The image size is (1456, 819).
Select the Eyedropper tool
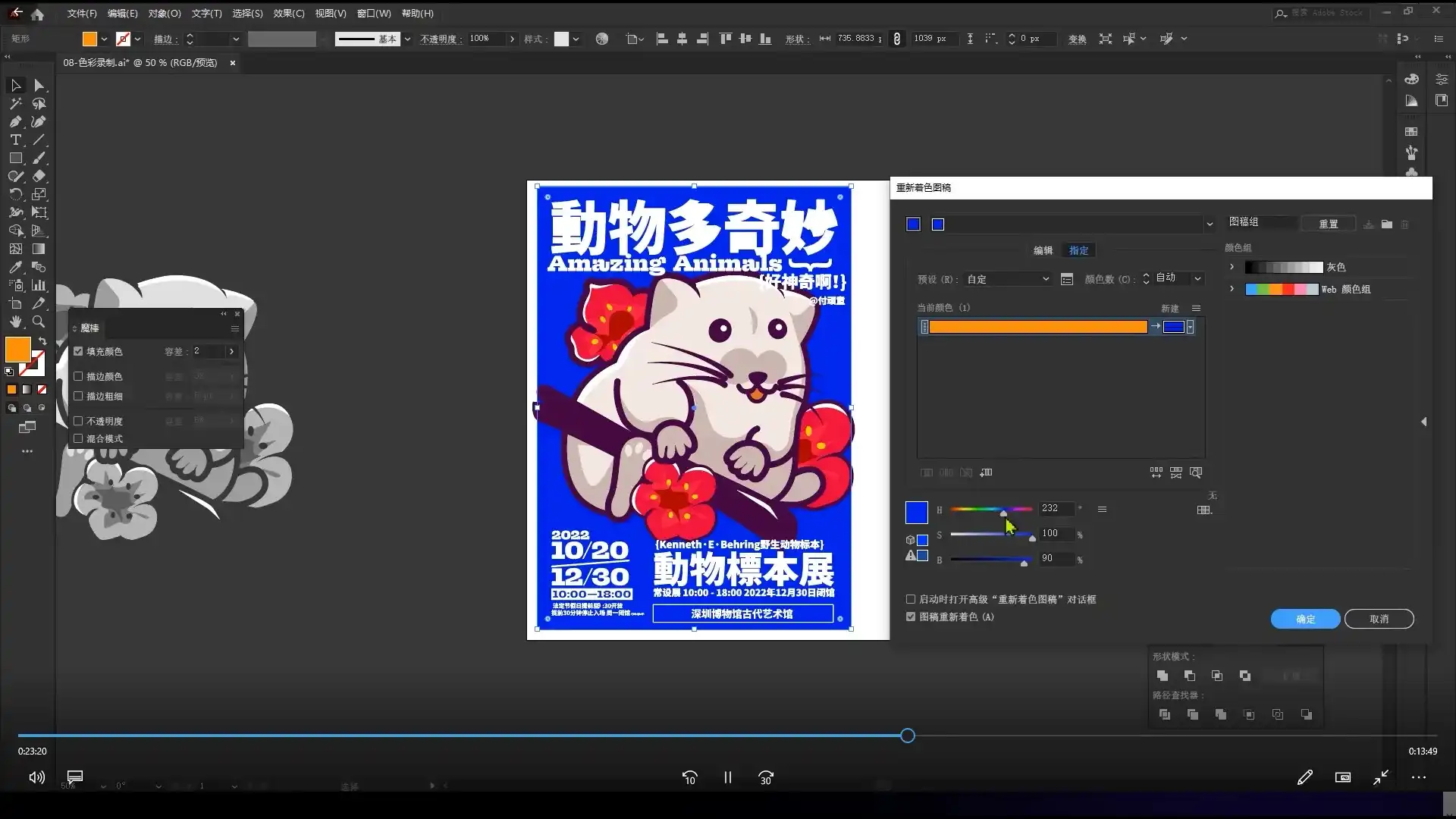(15, 267)
